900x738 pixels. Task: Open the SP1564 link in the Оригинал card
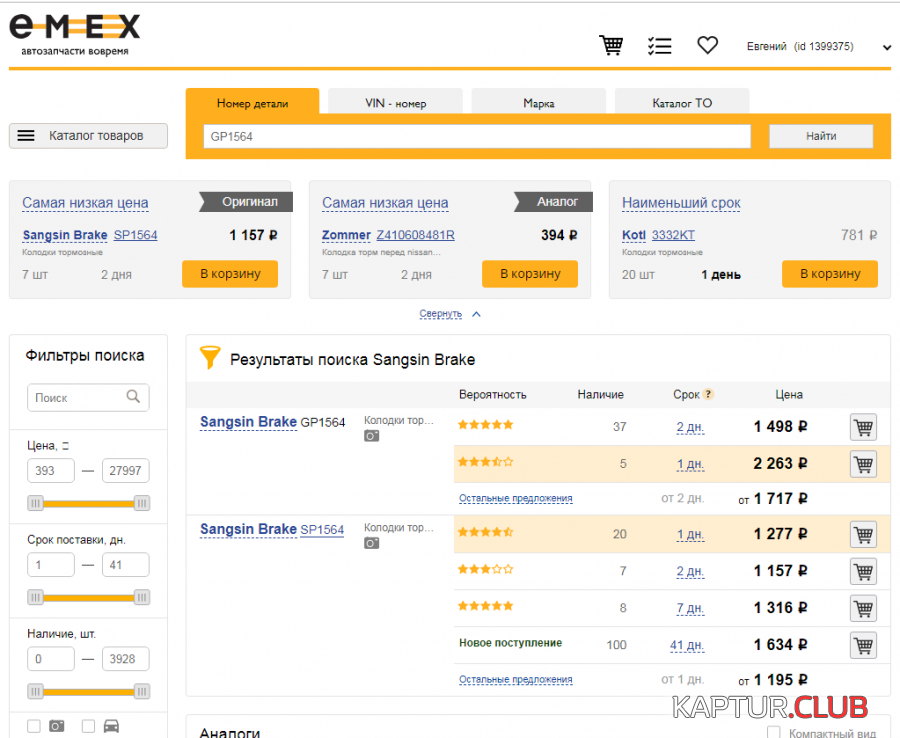tap(135, 235)
